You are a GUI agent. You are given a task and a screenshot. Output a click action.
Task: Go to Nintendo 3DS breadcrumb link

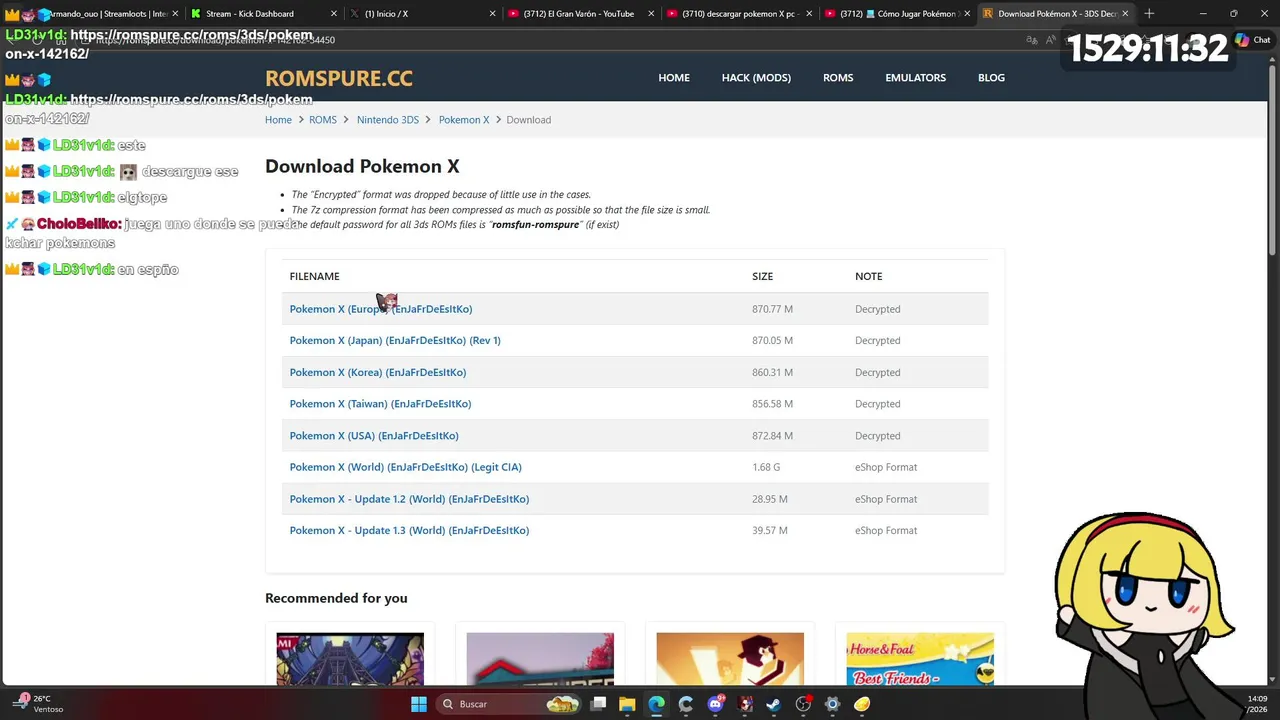click(388, 120)
